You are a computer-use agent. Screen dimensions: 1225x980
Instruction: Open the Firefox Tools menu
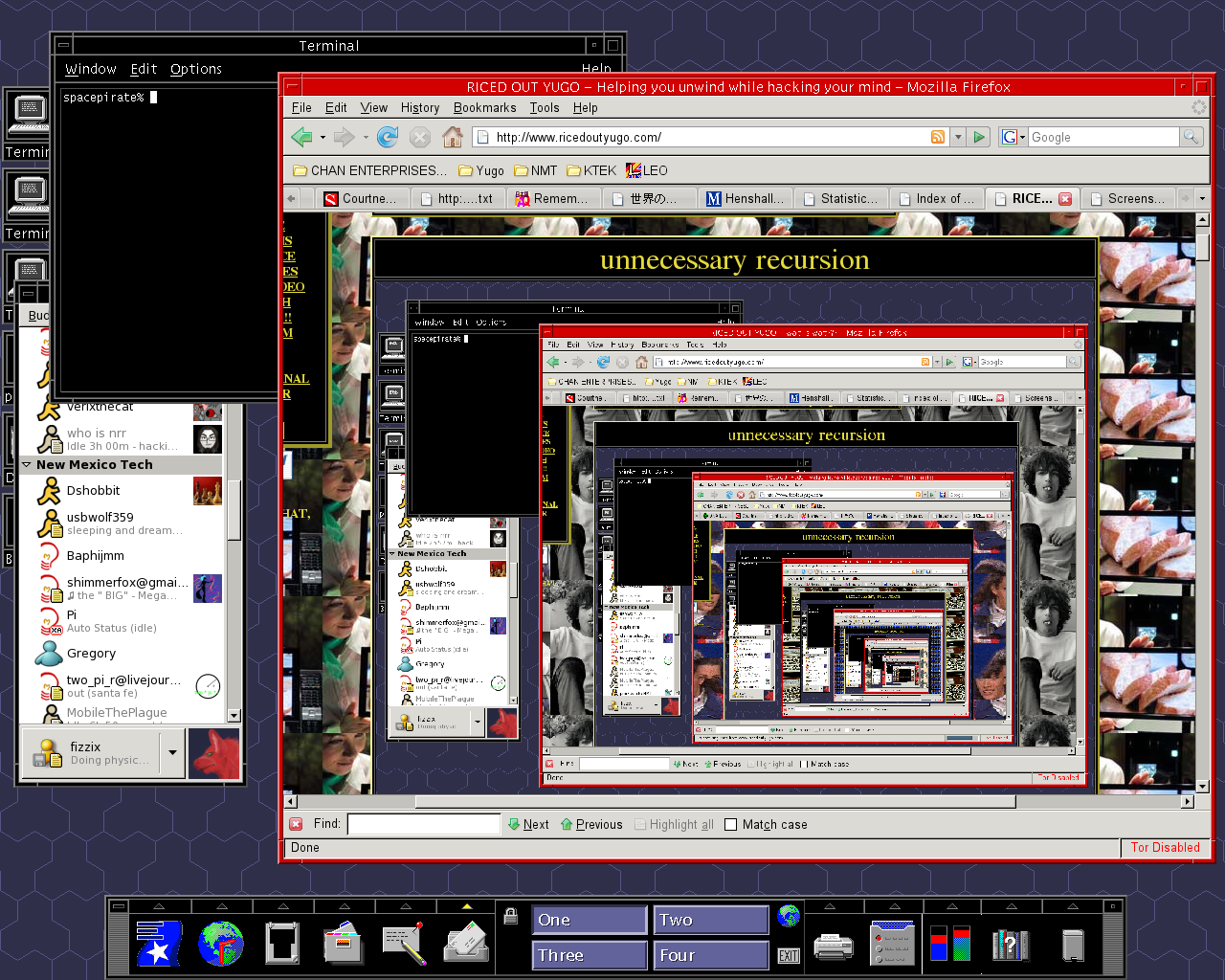545,108
